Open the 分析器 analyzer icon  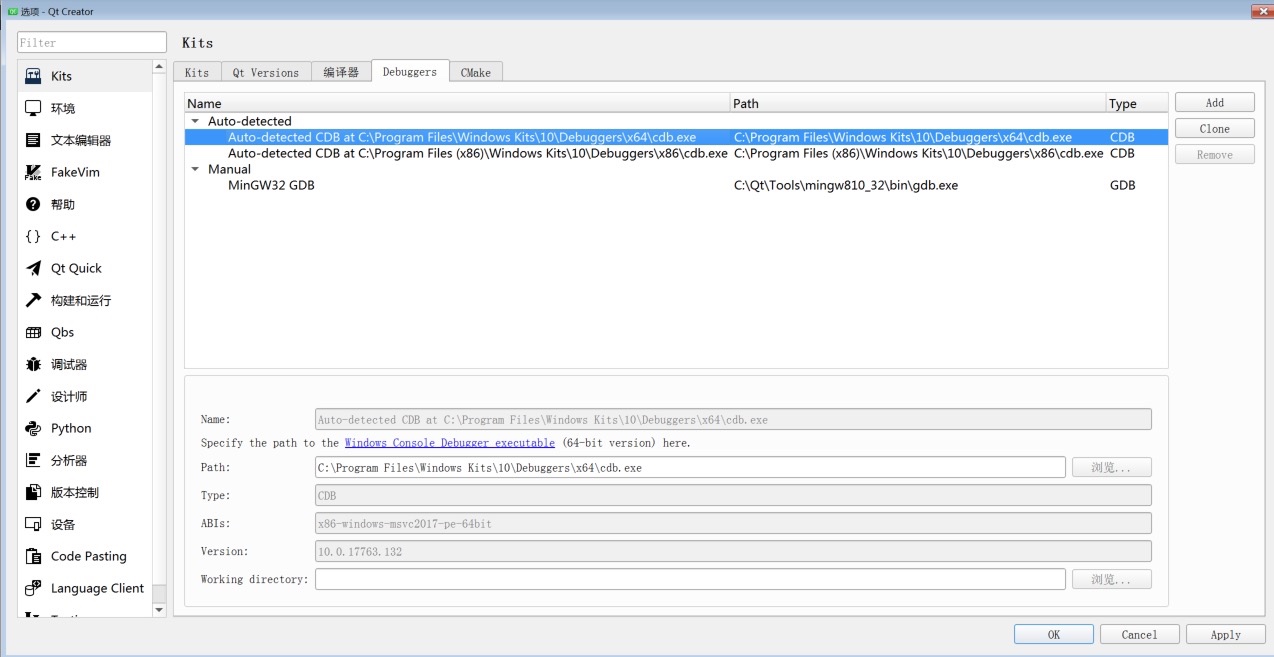click(33, 460)
